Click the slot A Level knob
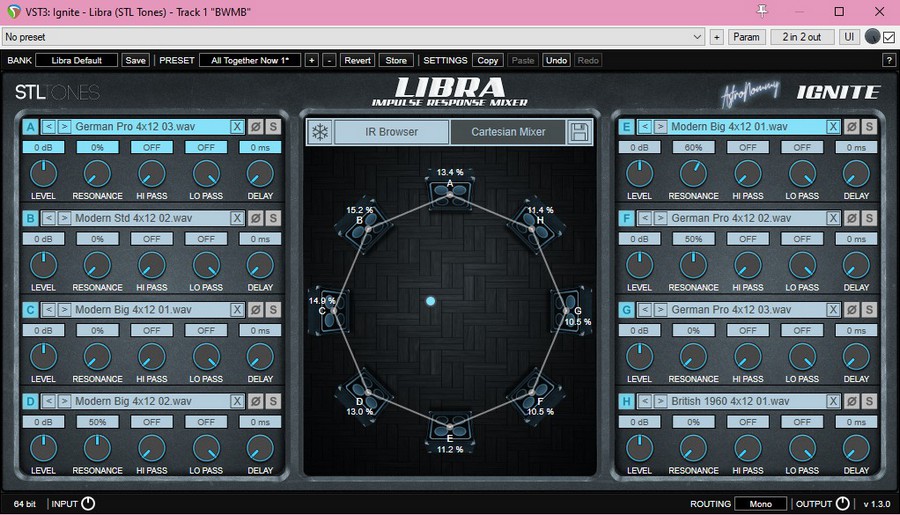 43,173
